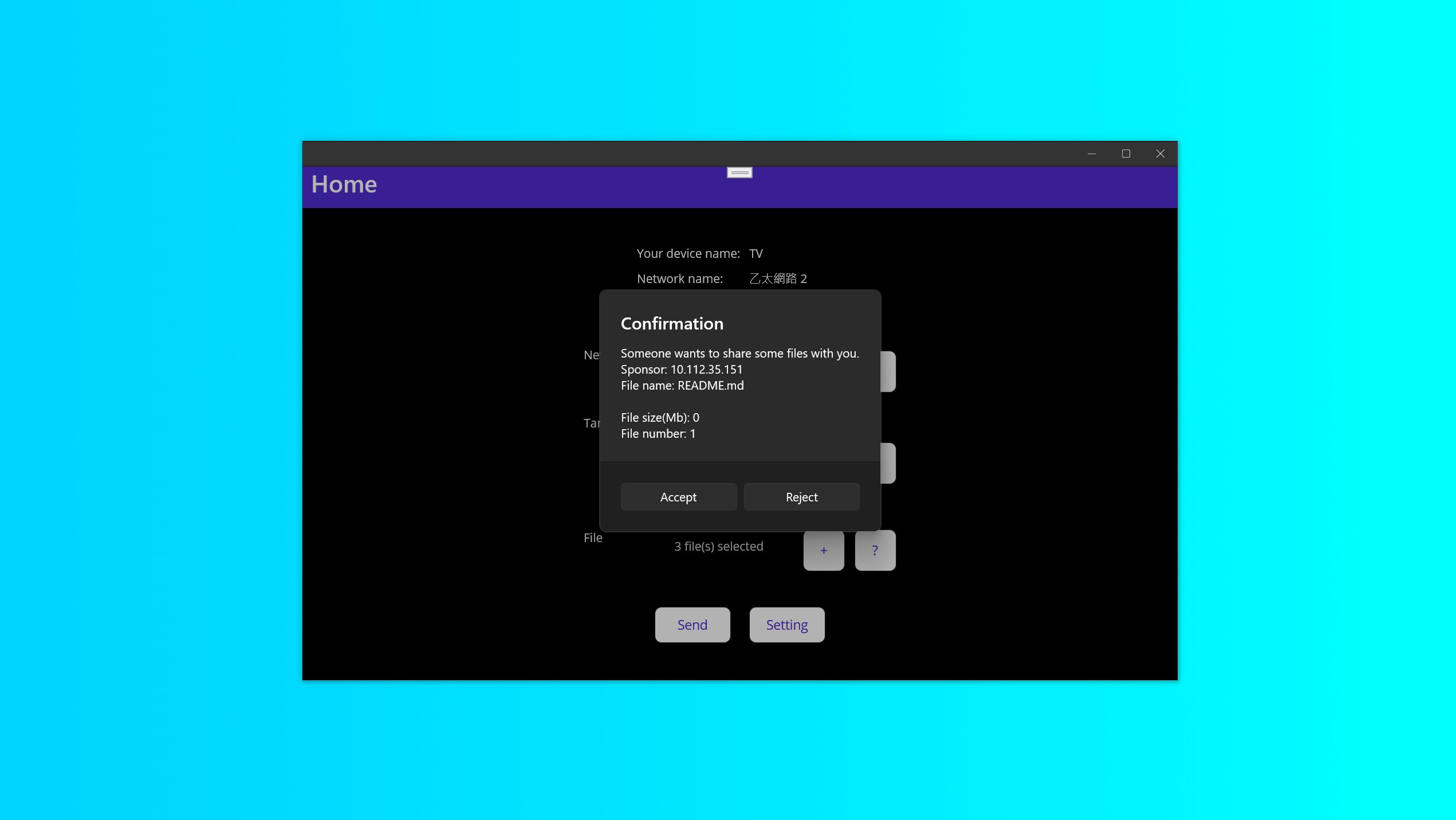The width and height of the screenshot is (1456, 820).
Task: Click the Confirmation dialog heading
Action: pyautogui.click(x=672, y=324)
